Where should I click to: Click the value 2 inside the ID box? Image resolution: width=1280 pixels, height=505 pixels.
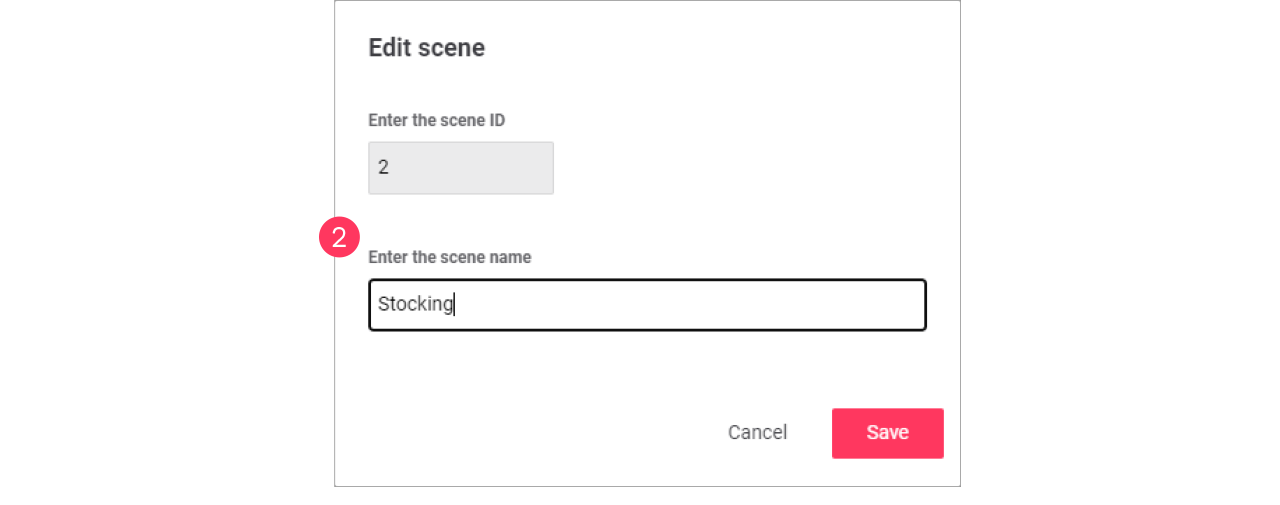(384, 168)
